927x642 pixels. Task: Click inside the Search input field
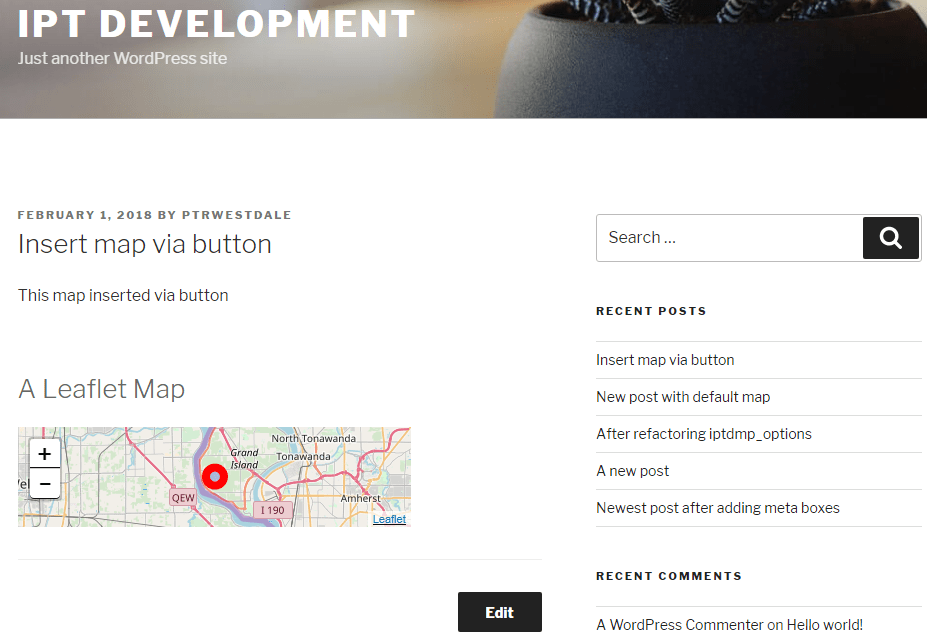point(730,237)
